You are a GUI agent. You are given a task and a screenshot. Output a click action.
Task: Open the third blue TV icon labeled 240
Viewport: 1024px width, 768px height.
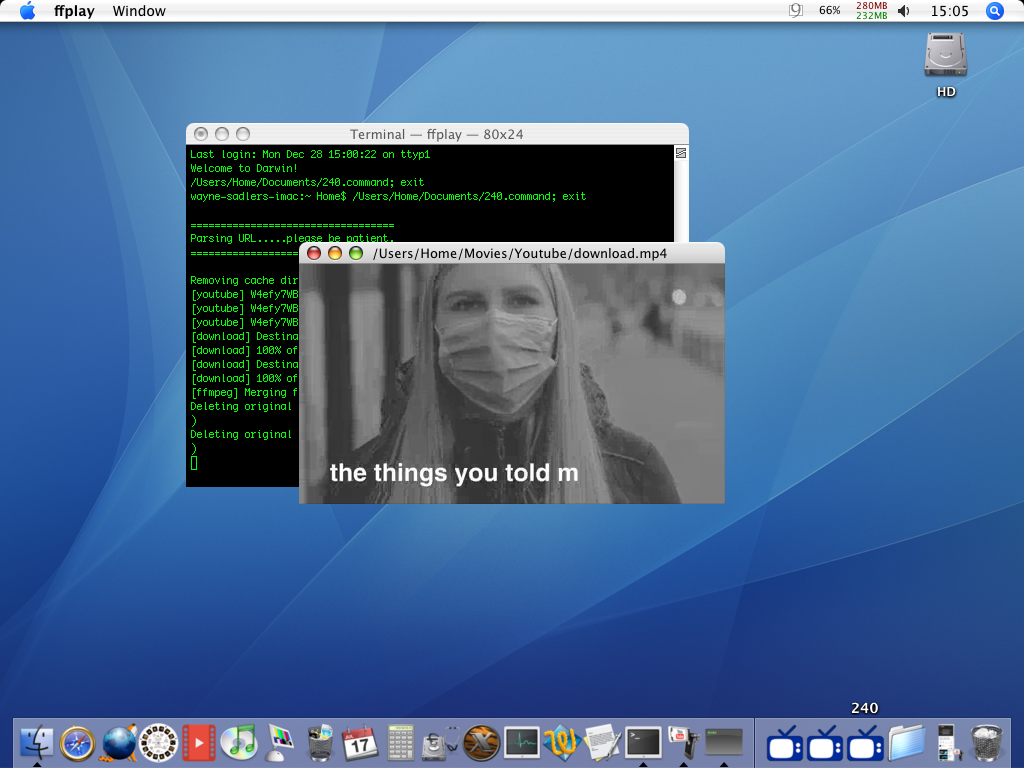tap(865, 743)
